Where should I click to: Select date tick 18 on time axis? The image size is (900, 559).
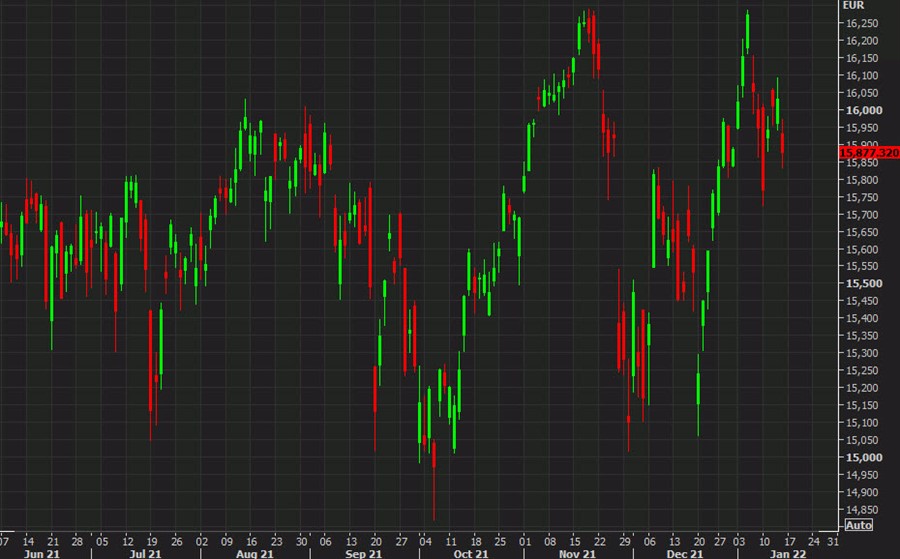[x=476, y=541]
